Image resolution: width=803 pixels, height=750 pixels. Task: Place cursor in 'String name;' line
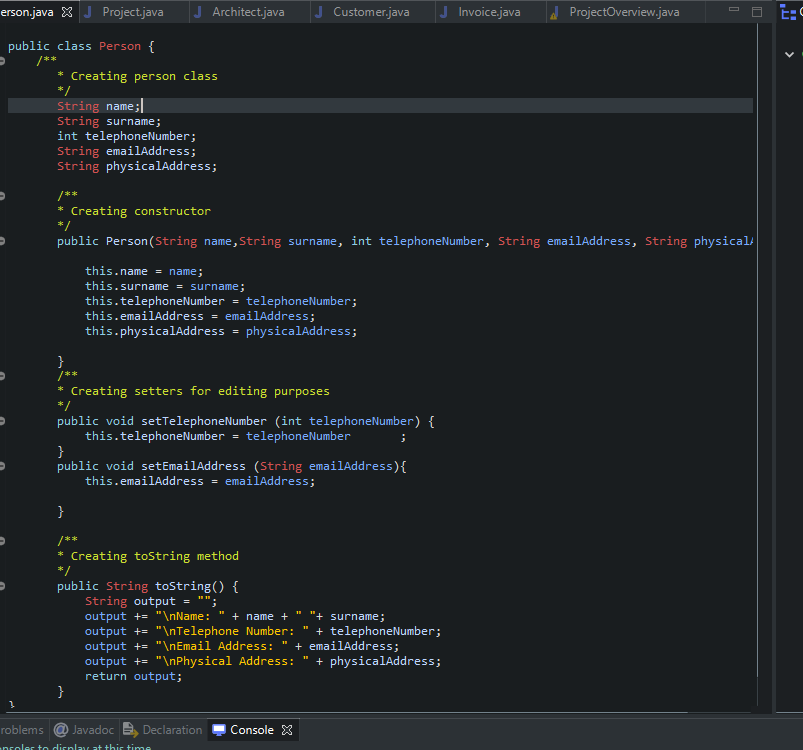pos(98,106)
